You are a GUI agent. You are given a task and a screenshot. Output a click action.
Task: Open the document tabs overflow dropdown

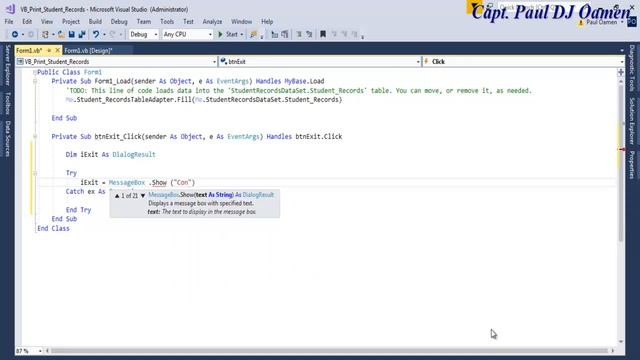622,50
